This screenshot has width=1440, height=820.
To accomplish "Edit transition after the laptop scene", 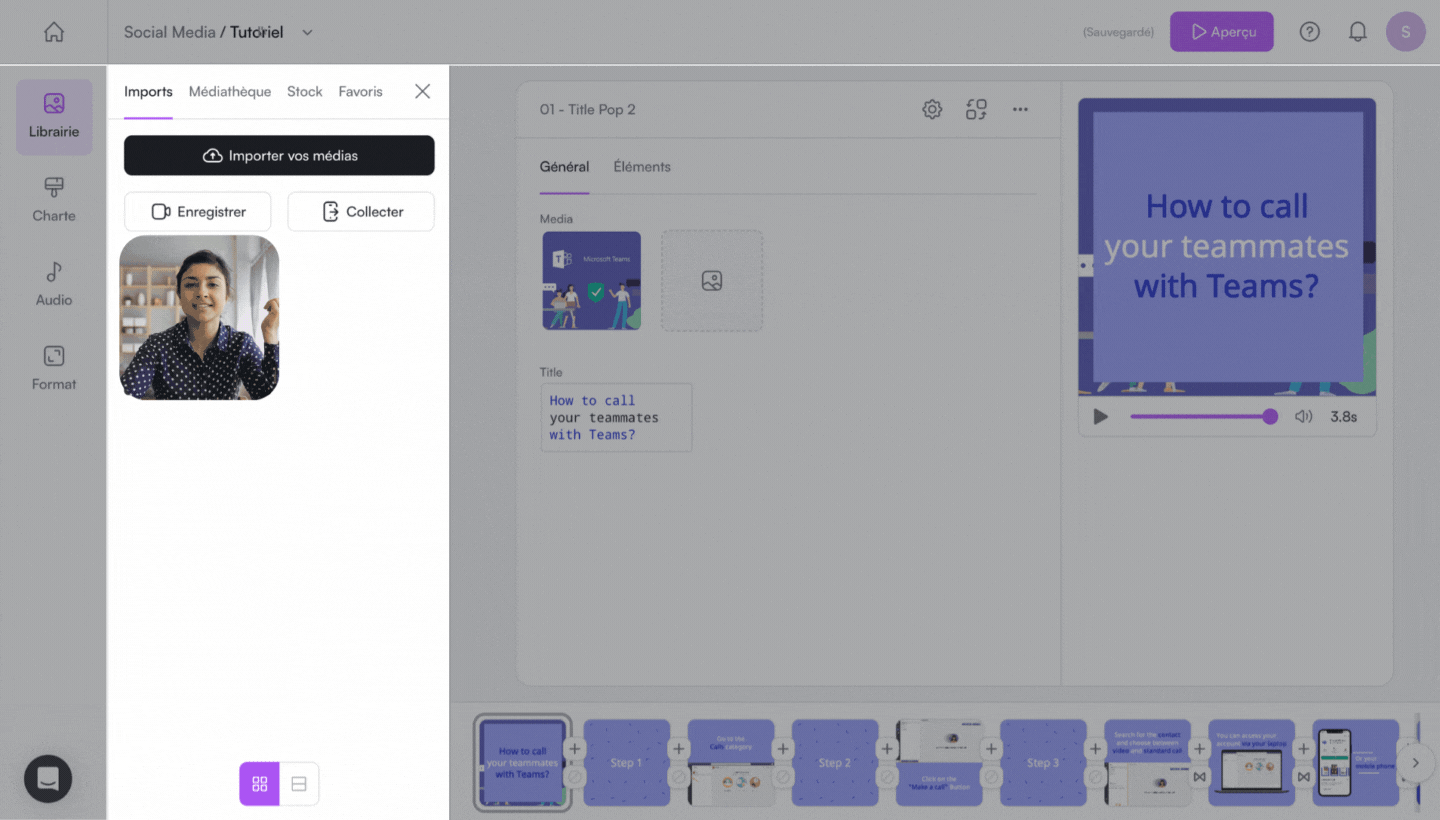I will pos(1303,776).
